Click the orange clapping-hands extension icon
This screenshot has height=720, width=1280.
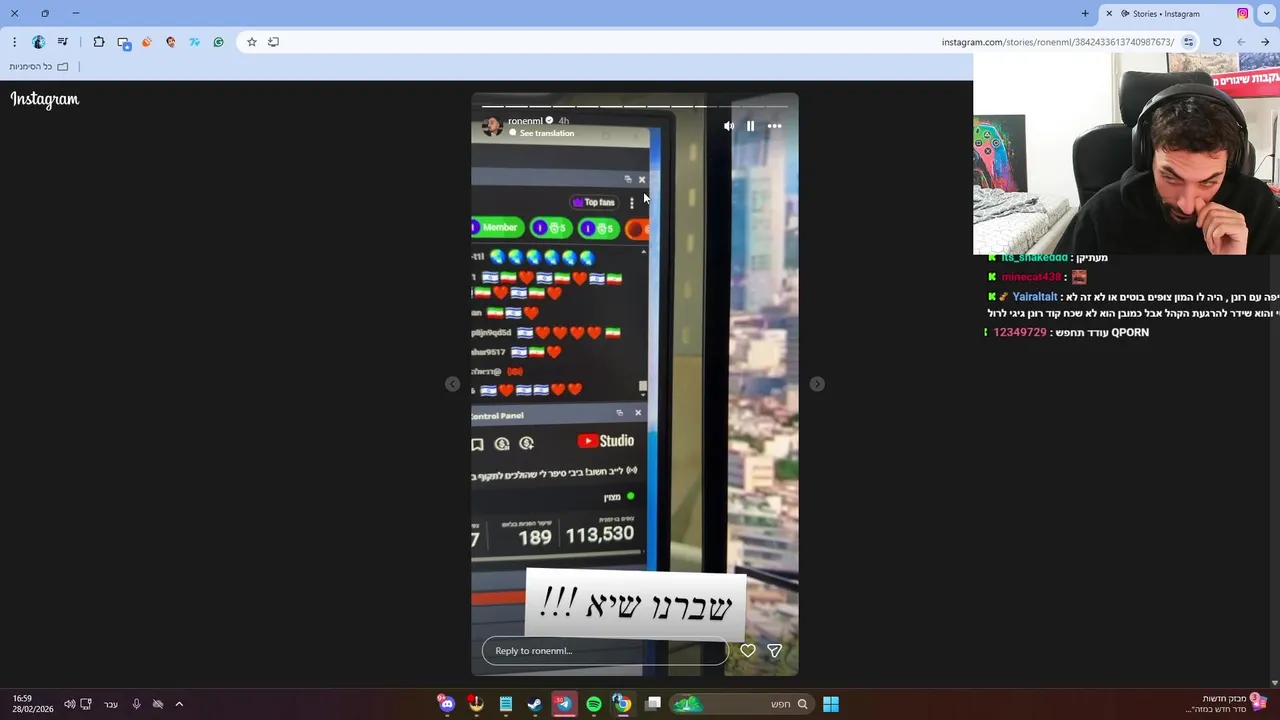147,42
